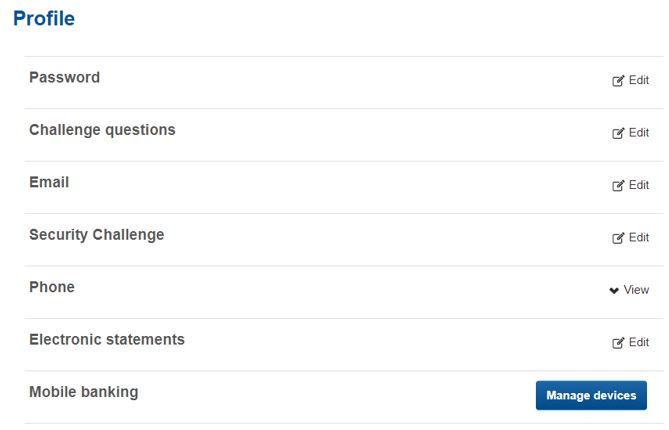Click the Security Challenge row label
669x430 pixels.
(x=96, y=235)
